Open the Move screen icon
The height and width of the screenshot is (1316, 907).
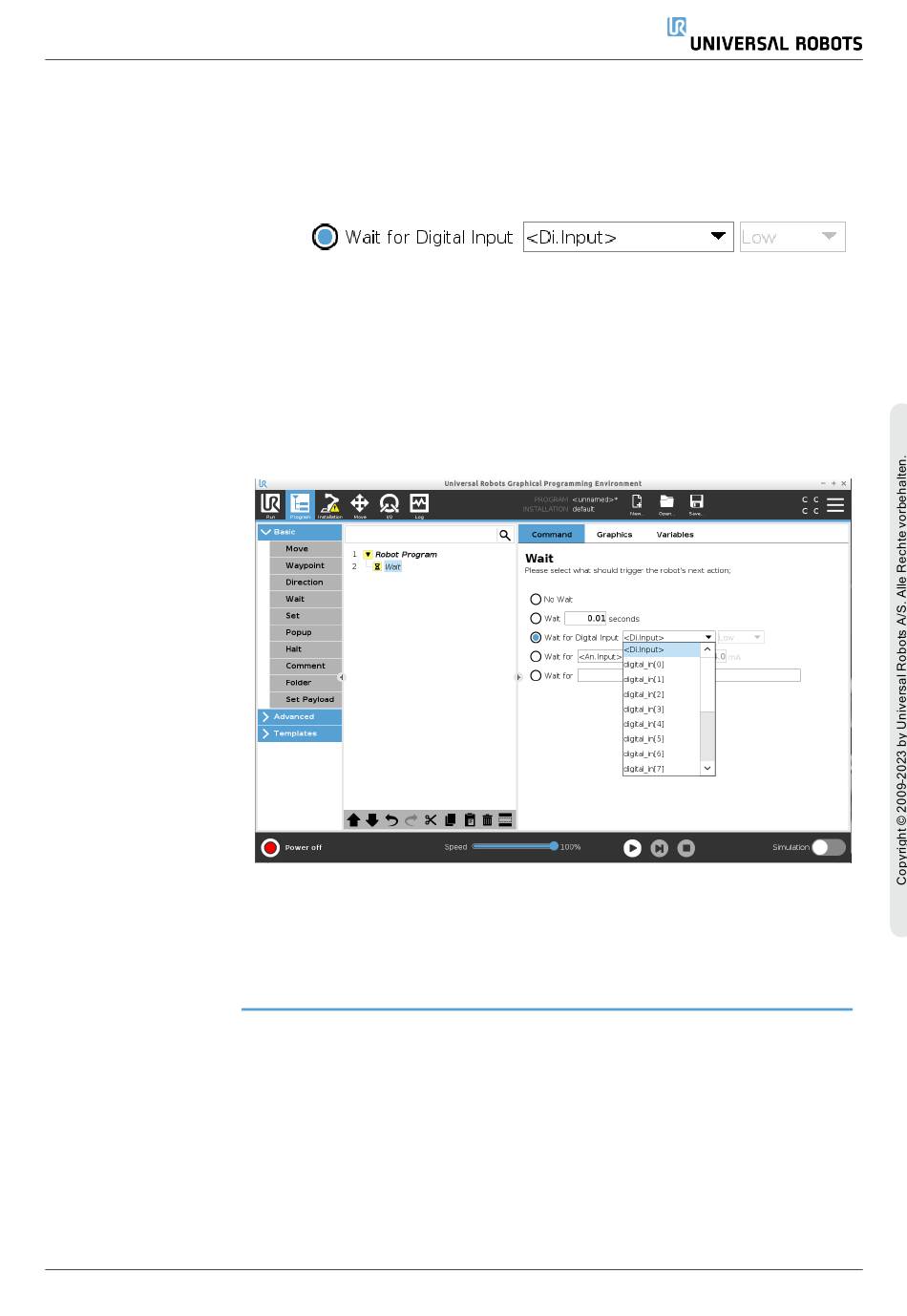360,504
